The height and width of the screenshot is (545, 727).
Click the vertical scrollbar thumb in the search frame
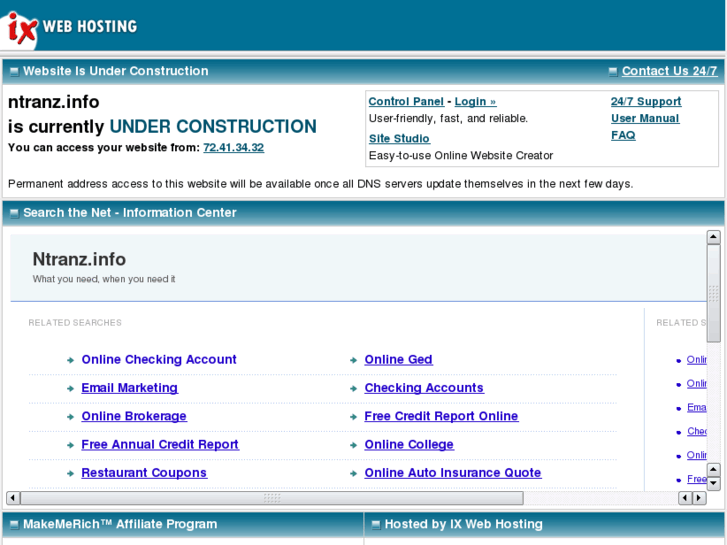pos(713,294)
